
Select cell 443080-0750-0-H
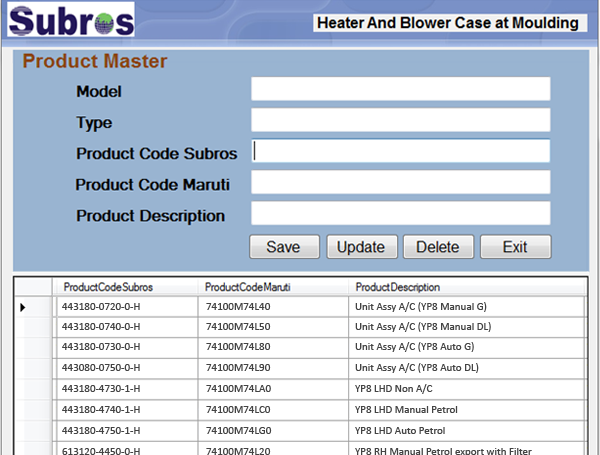tap(127, 368)
